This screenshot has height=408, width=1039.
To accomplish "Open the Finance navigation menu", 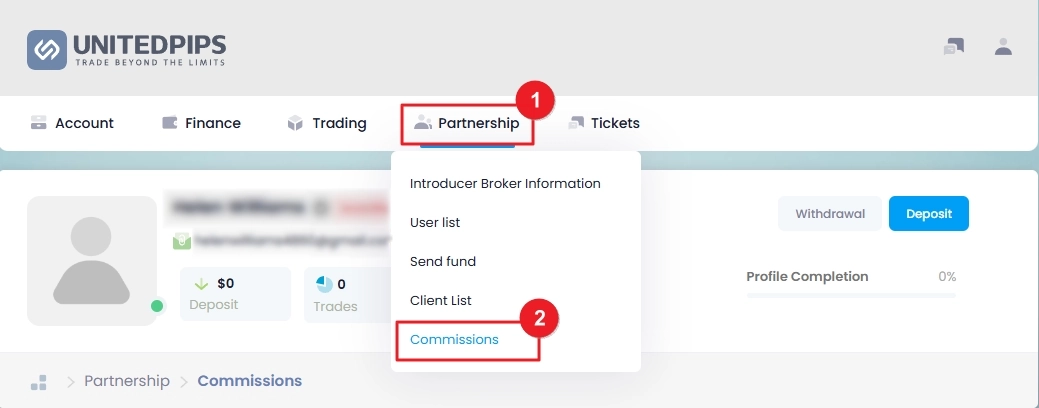I will click(201, 123).
